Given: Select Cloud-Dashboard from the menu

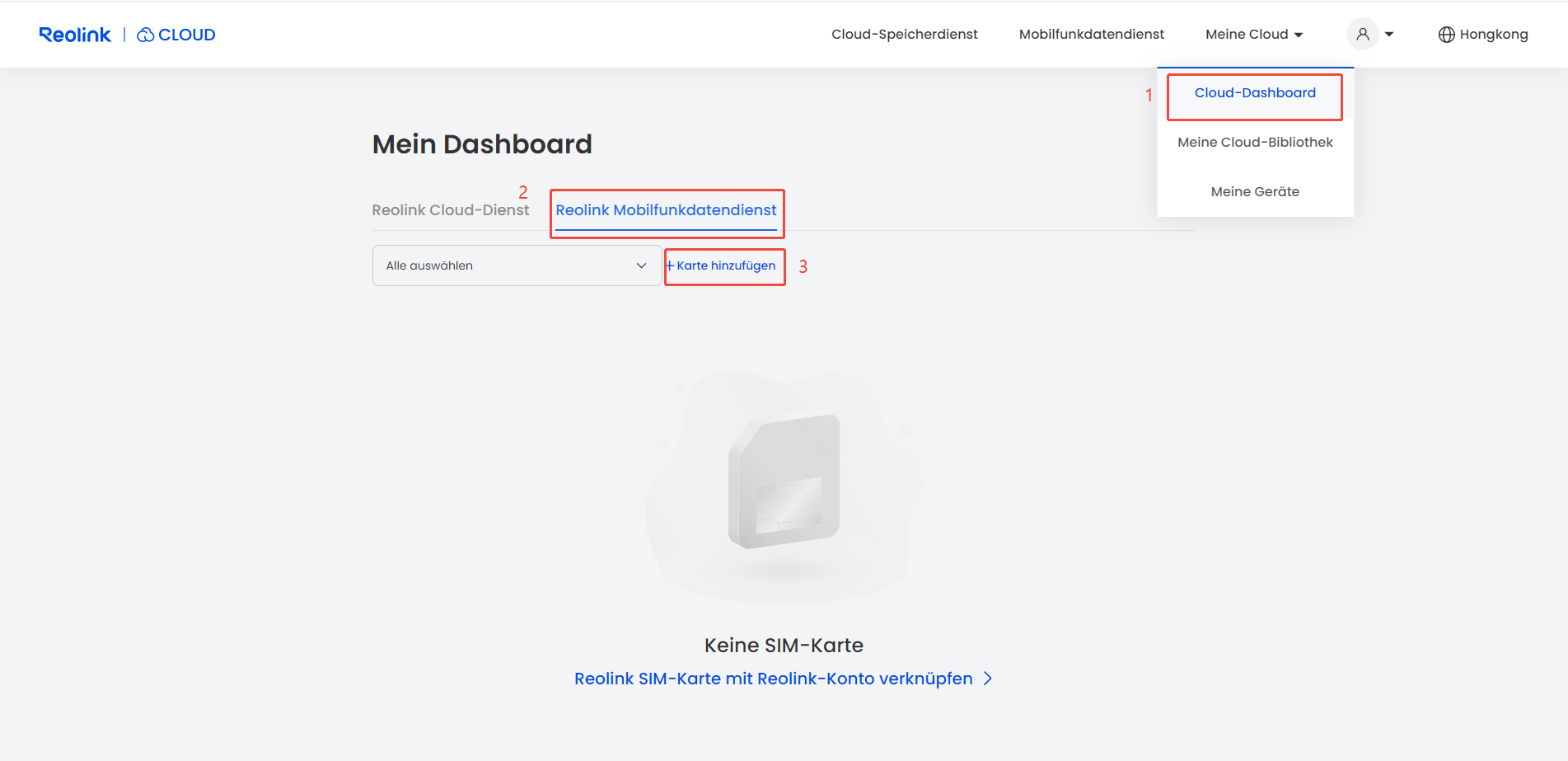Looking at the screenshot, I should (x=1255, y=93).
